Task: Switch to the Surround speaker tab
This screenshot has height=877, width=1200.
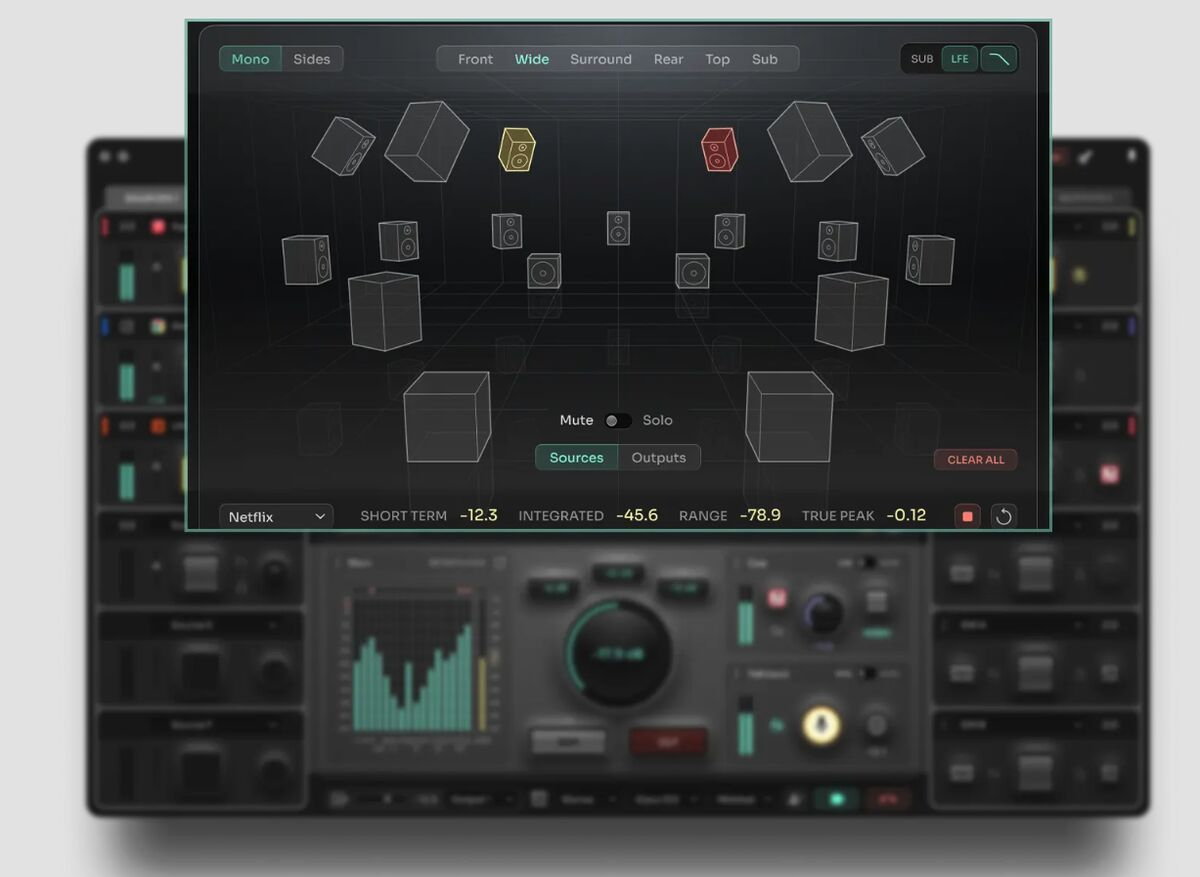Action: [600, 59]
